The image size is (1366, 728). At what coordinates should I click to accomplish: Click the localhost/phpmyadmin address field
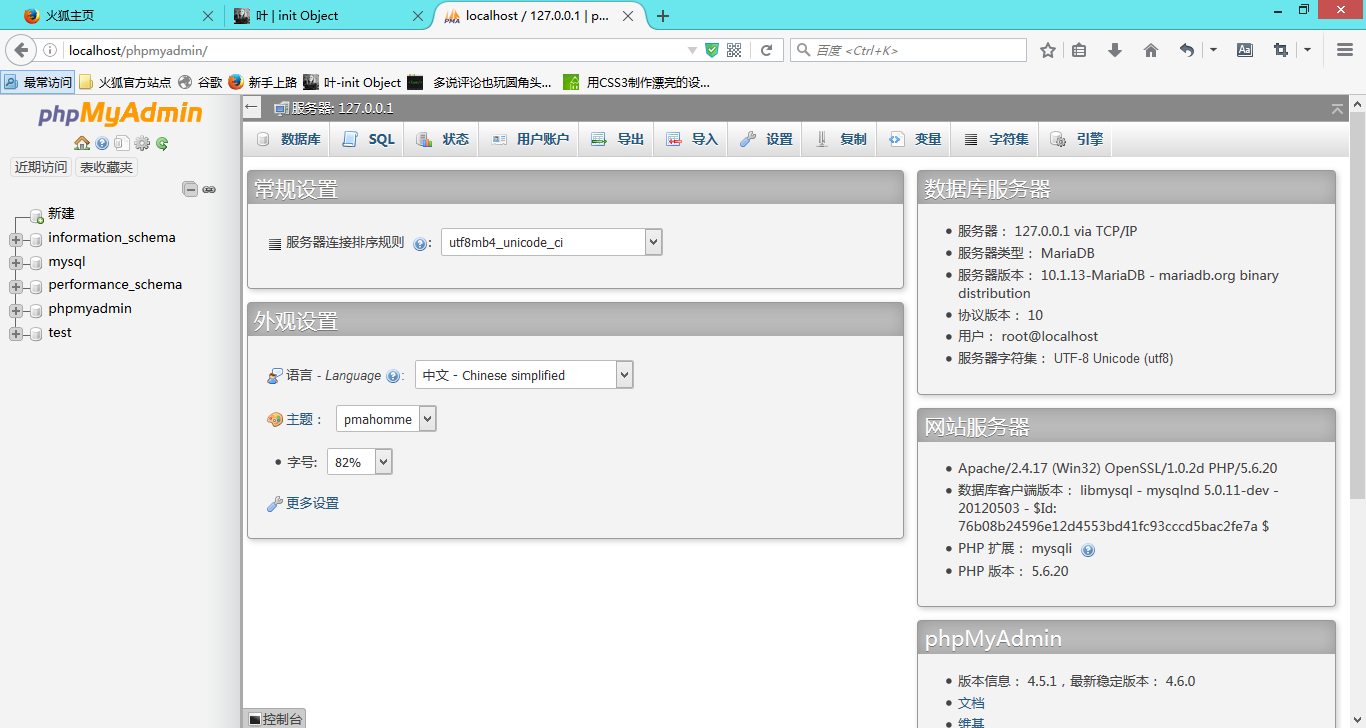pyautogui.click(x=372, y=50)
